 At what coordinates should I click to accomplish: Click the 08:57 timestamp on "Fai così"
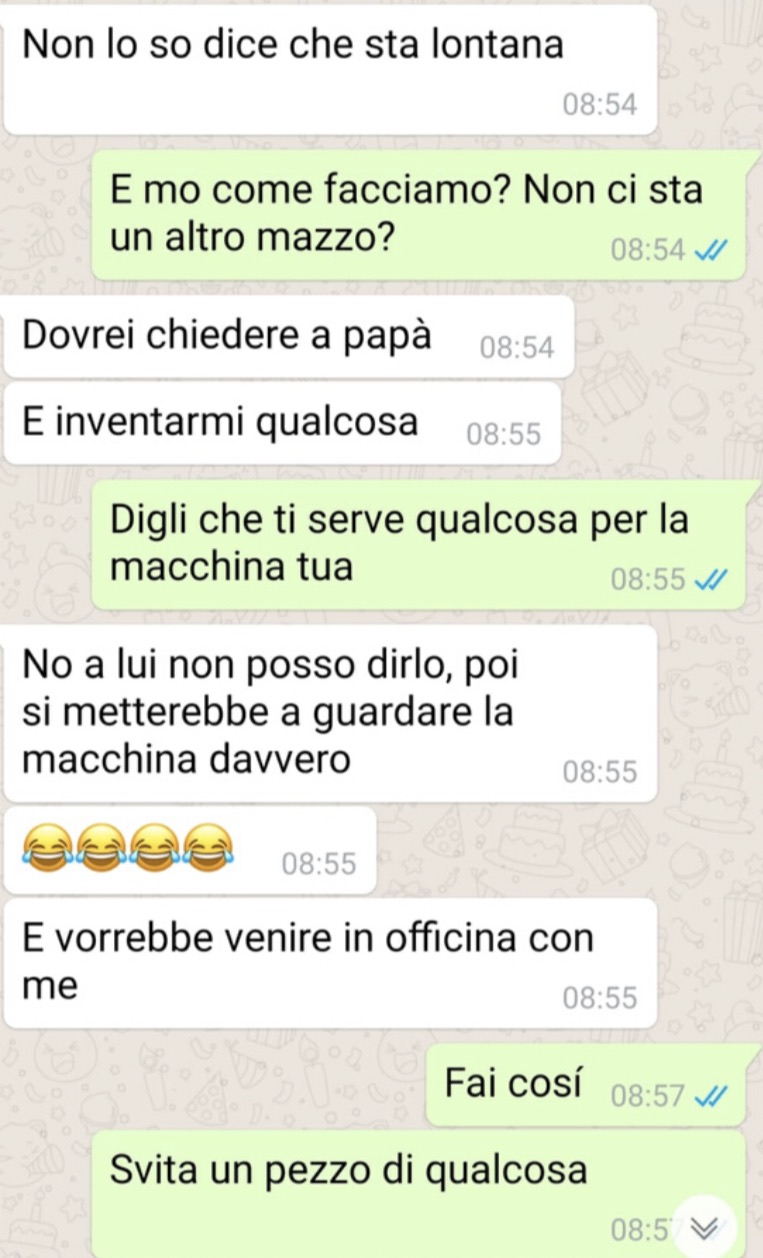pos(647,1097)
